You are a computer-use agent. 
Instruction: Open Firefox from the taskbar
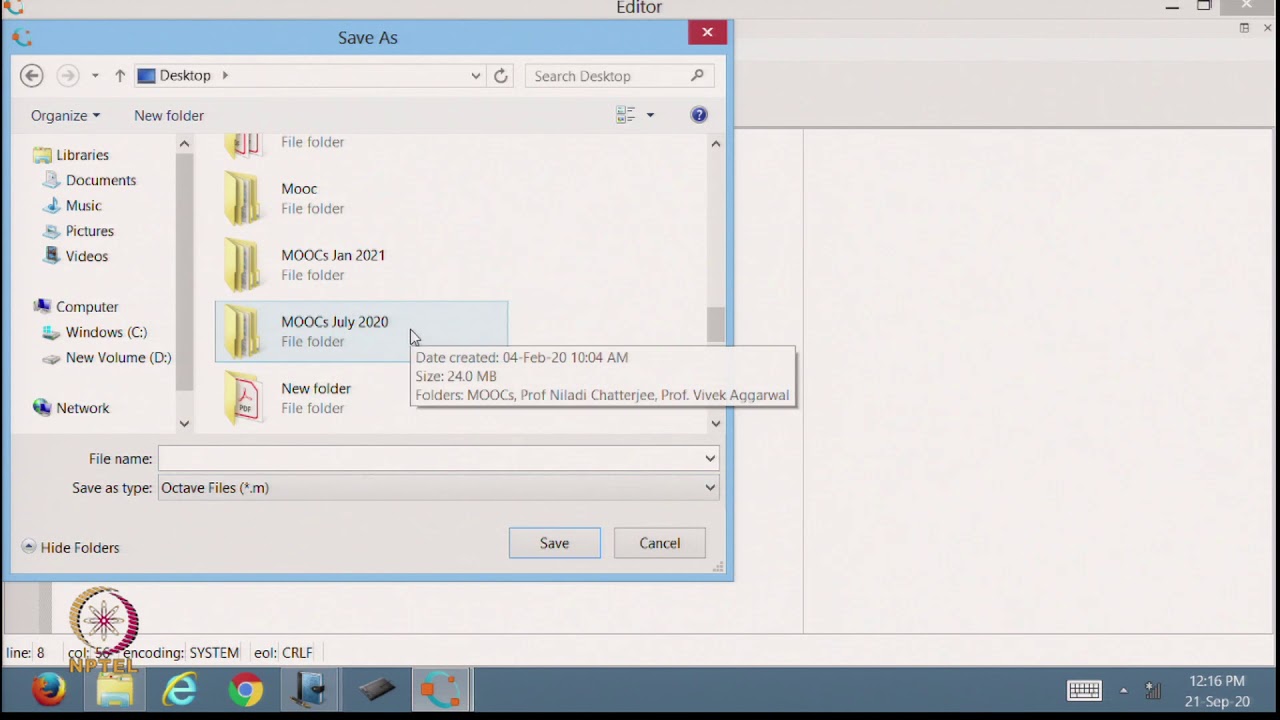[48, 691]
